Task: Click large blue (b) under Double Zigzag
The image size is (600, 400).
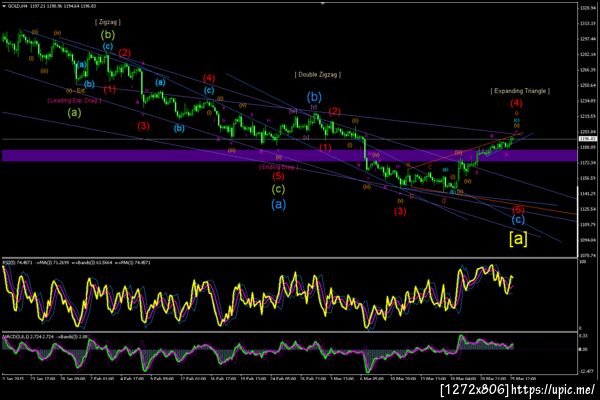Action: [x=314, y=97]
